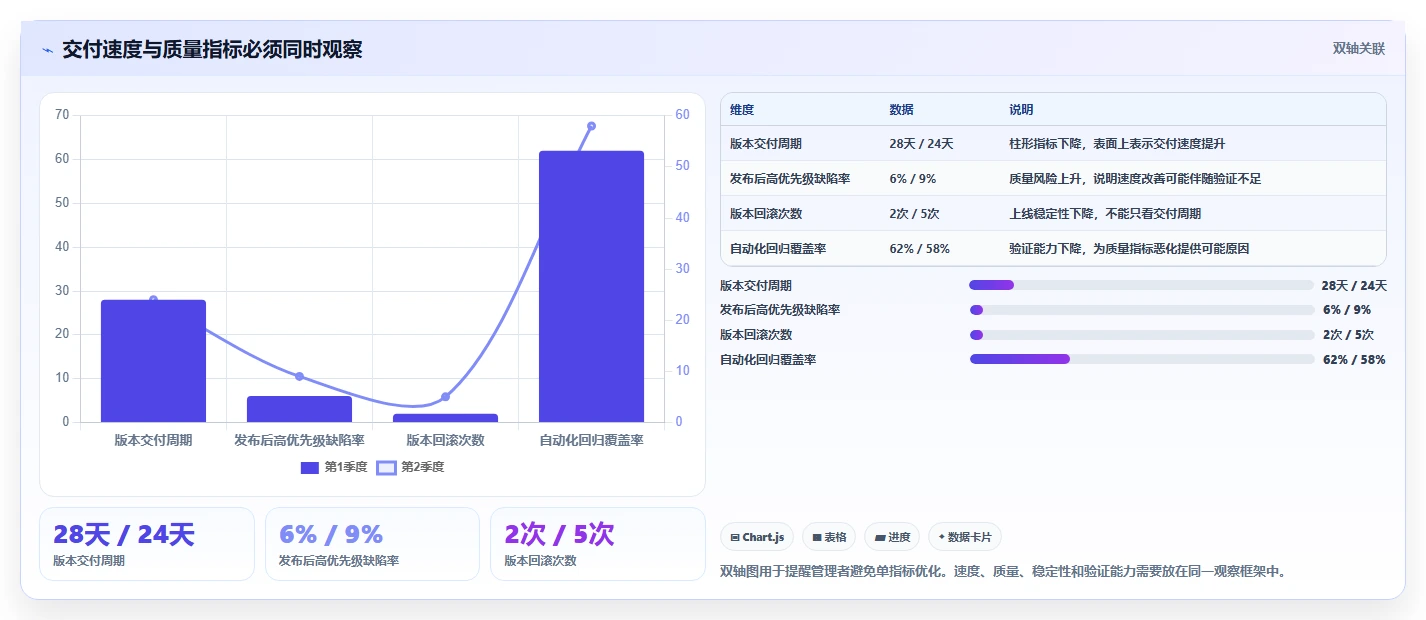The width and height of the screenshot is (1426, 620).
Task: Click the description 柱形指标下降，表面上表示交付速度提升
Action: coord(1117,144)
